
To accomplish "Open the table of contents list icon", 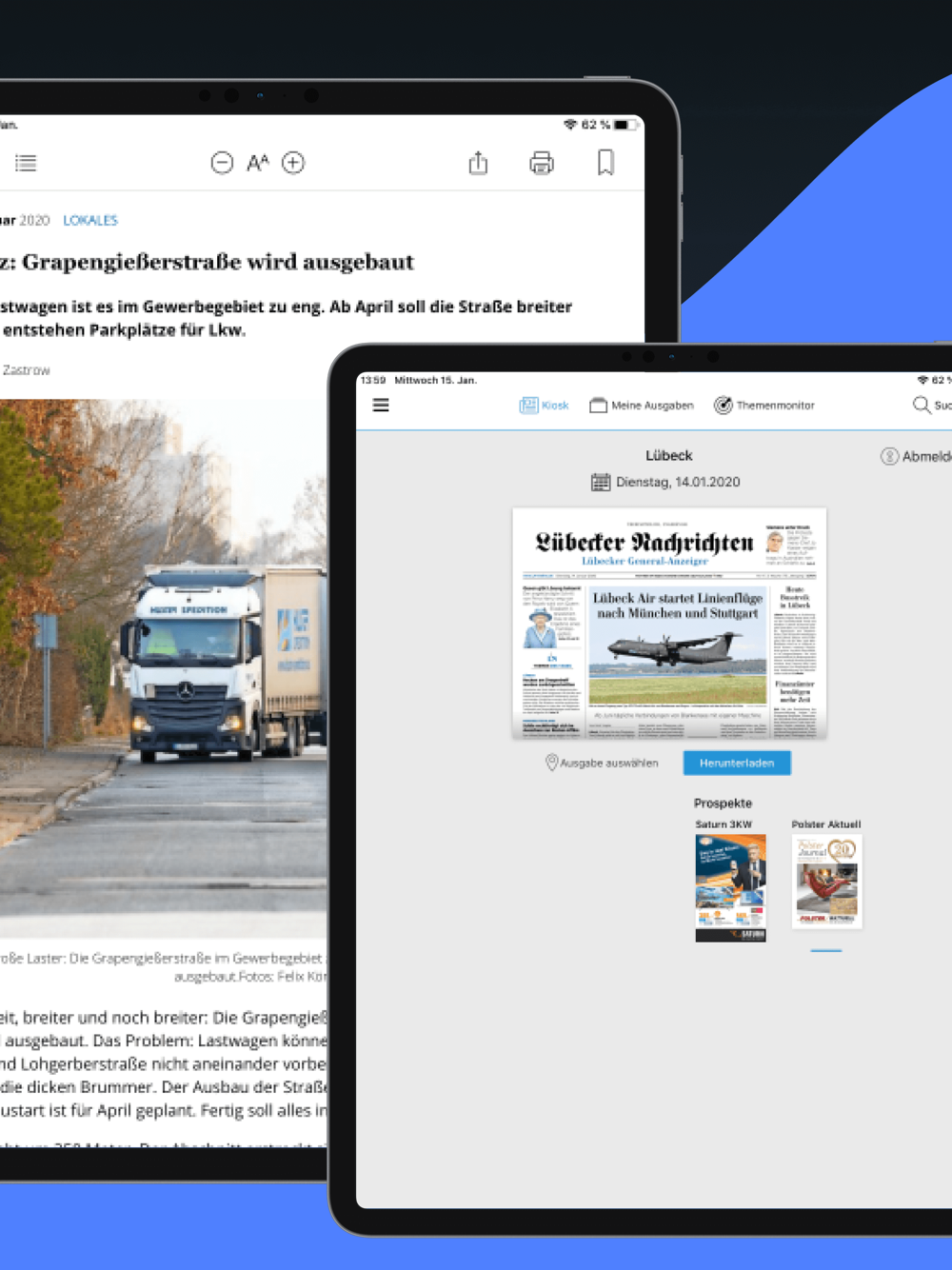I will coord(26,163).
